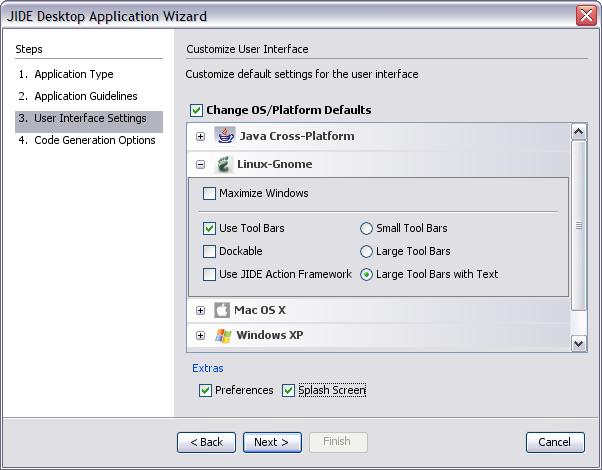Click the Windows XP flag icon
The height and width of the screenshot is (470, 602).
(x=223, y=336)
